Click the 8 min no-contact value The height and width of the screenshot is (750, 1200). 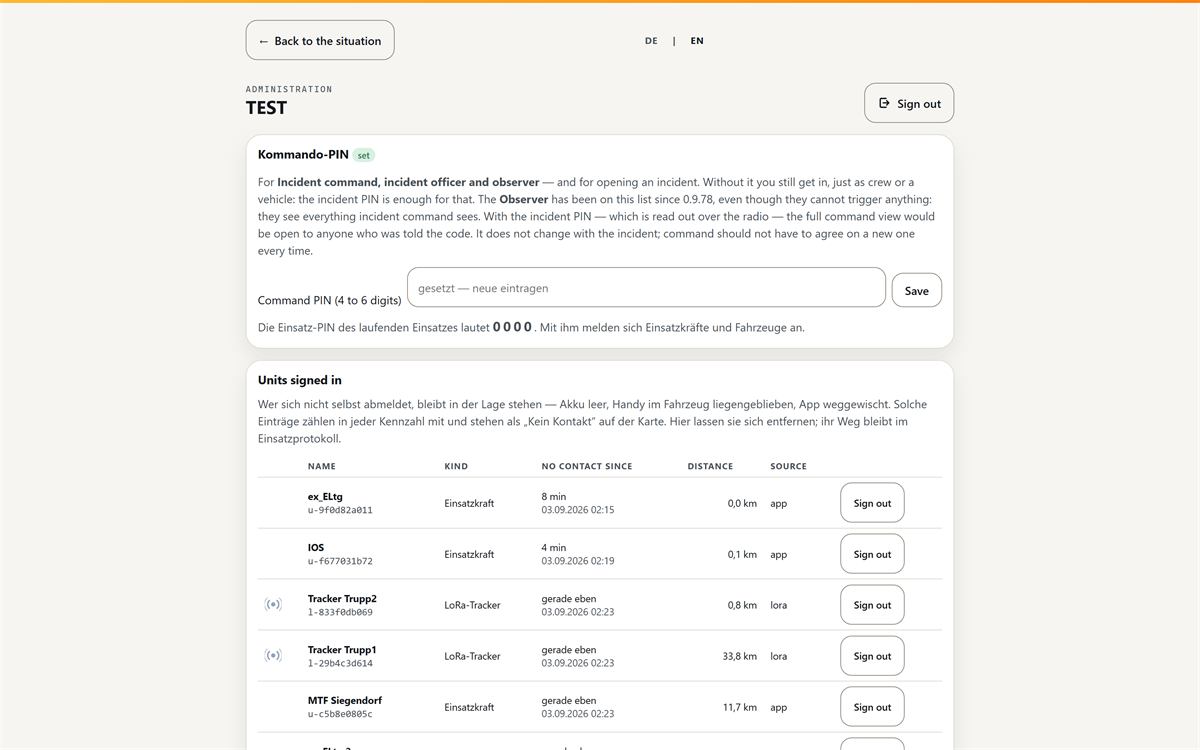554,496
